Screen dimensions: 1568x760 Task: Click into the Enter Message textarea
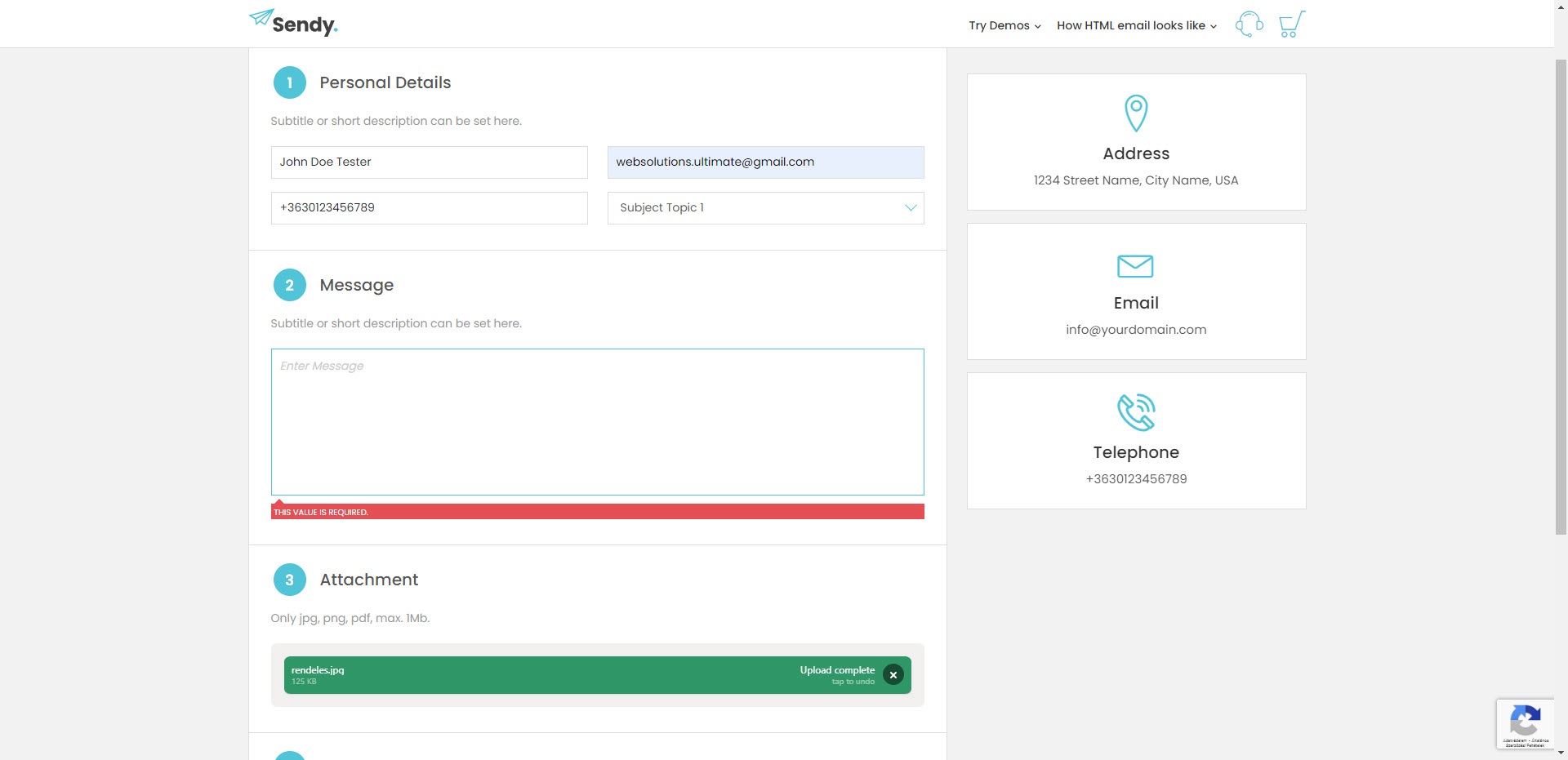click(x=598, y=422)
